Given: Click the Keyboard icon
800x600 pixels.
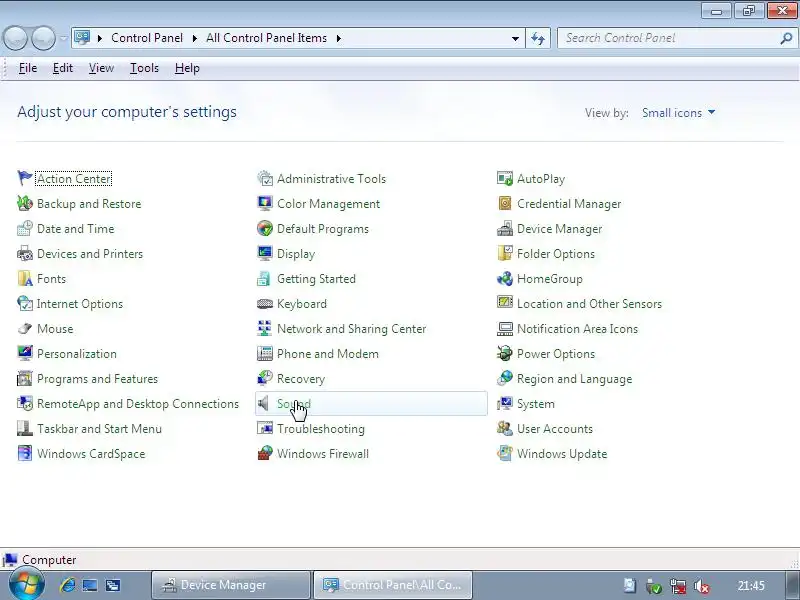Looking at the screenshot, I should [x=265, y=304].
